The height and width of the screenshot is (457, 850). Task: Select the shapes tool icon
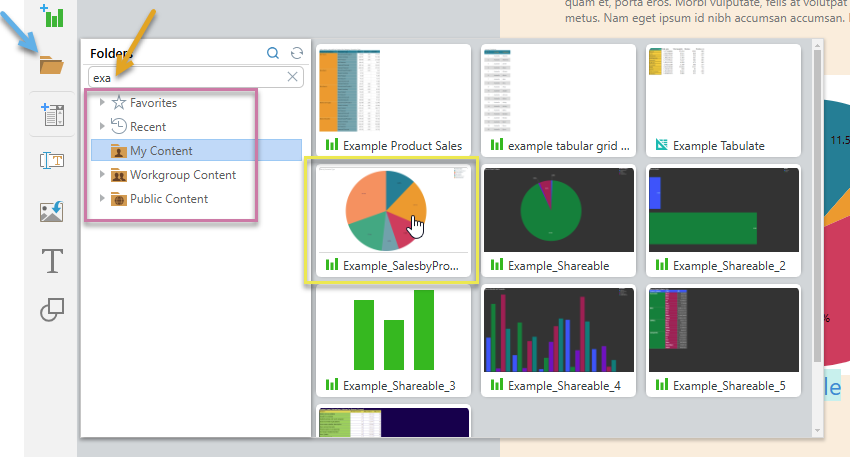pyautogui.click(x=51, y=311)
